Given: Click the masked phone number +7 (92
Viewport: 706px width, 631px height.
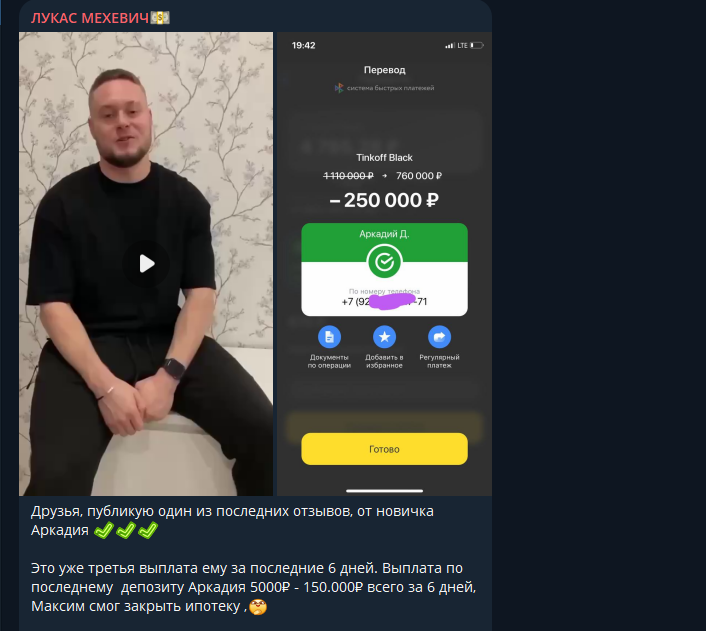Looking at the screenshot, I should (384, 302).
